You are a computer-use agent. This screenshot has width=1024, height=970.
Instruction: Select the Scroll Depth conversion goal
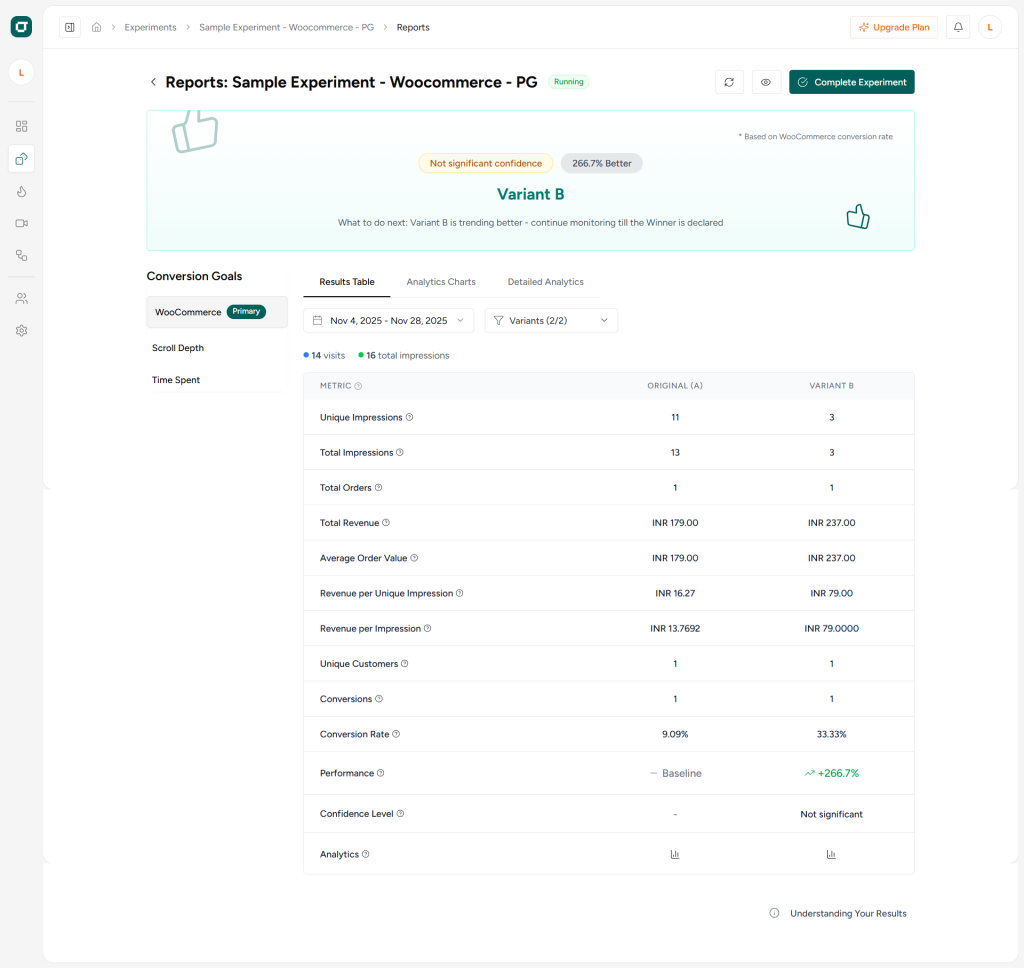click(178, 347)
